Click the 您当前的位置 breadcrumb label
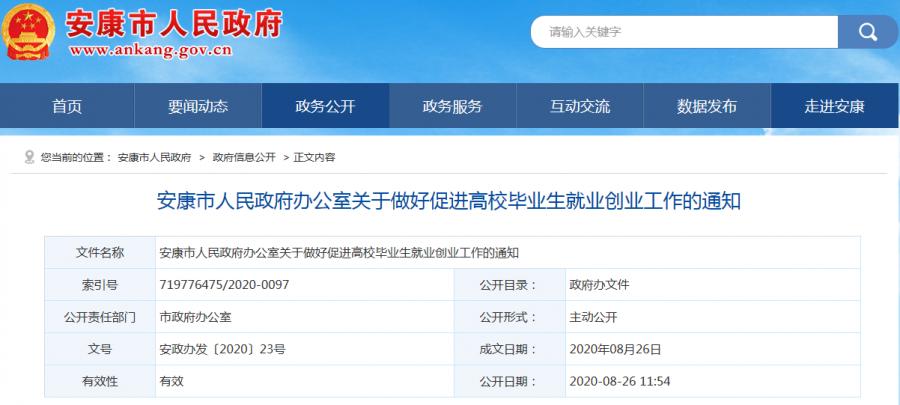Viewport: 900px width, 405px height. point(76,157)
